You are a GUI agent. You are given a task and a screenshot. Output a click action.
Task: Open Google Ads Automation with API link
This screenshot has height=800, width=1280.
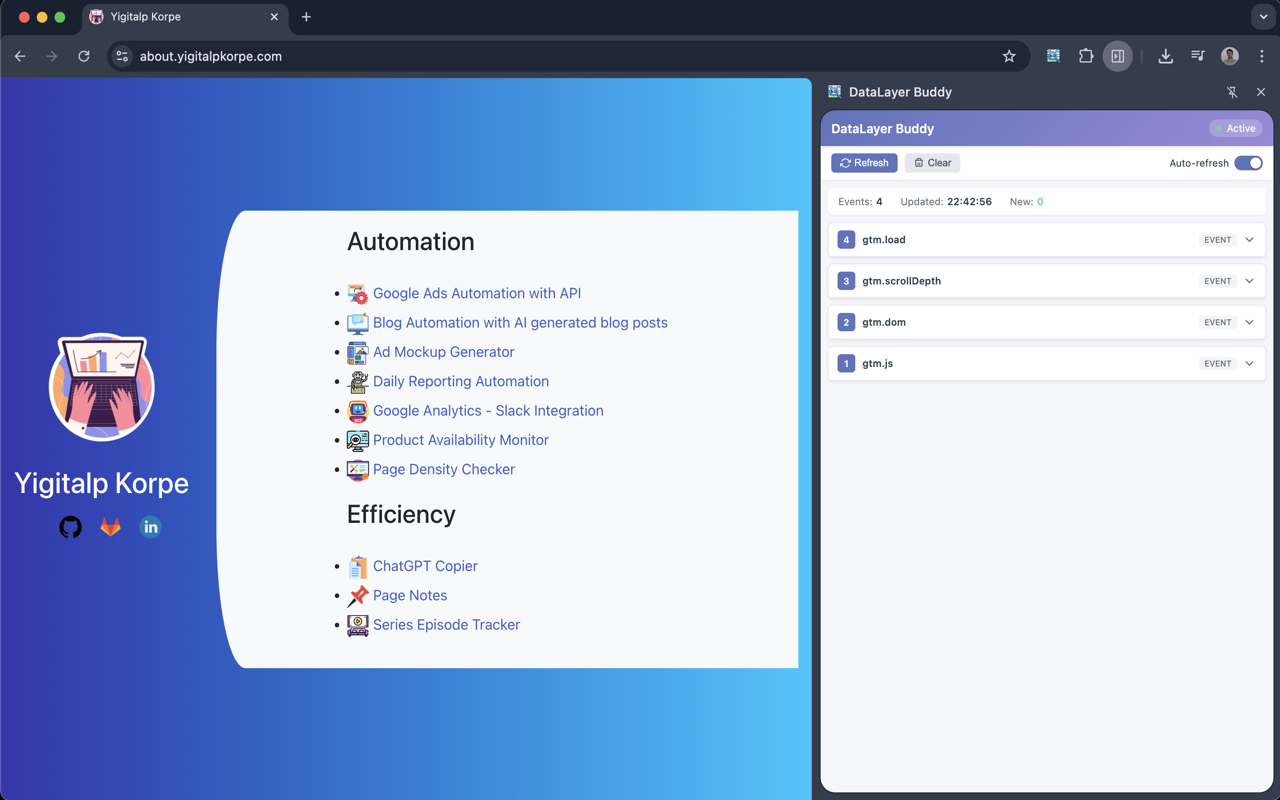click(x=477, y=294)
